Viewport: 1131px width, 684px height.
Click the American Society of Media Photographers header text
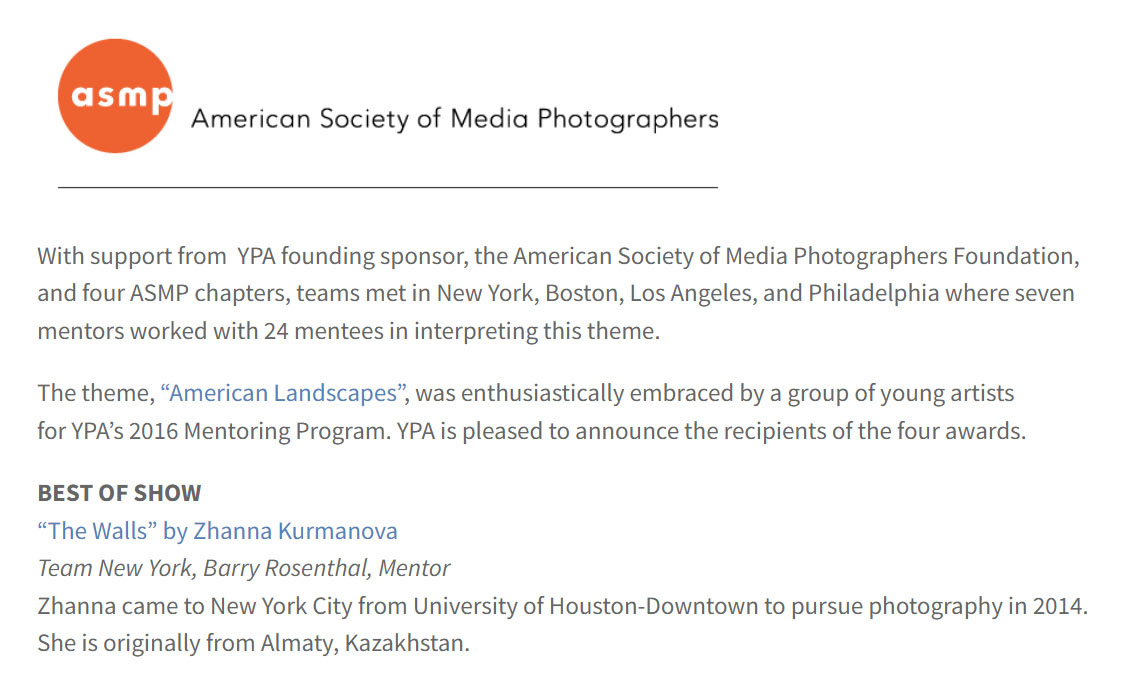454,119
